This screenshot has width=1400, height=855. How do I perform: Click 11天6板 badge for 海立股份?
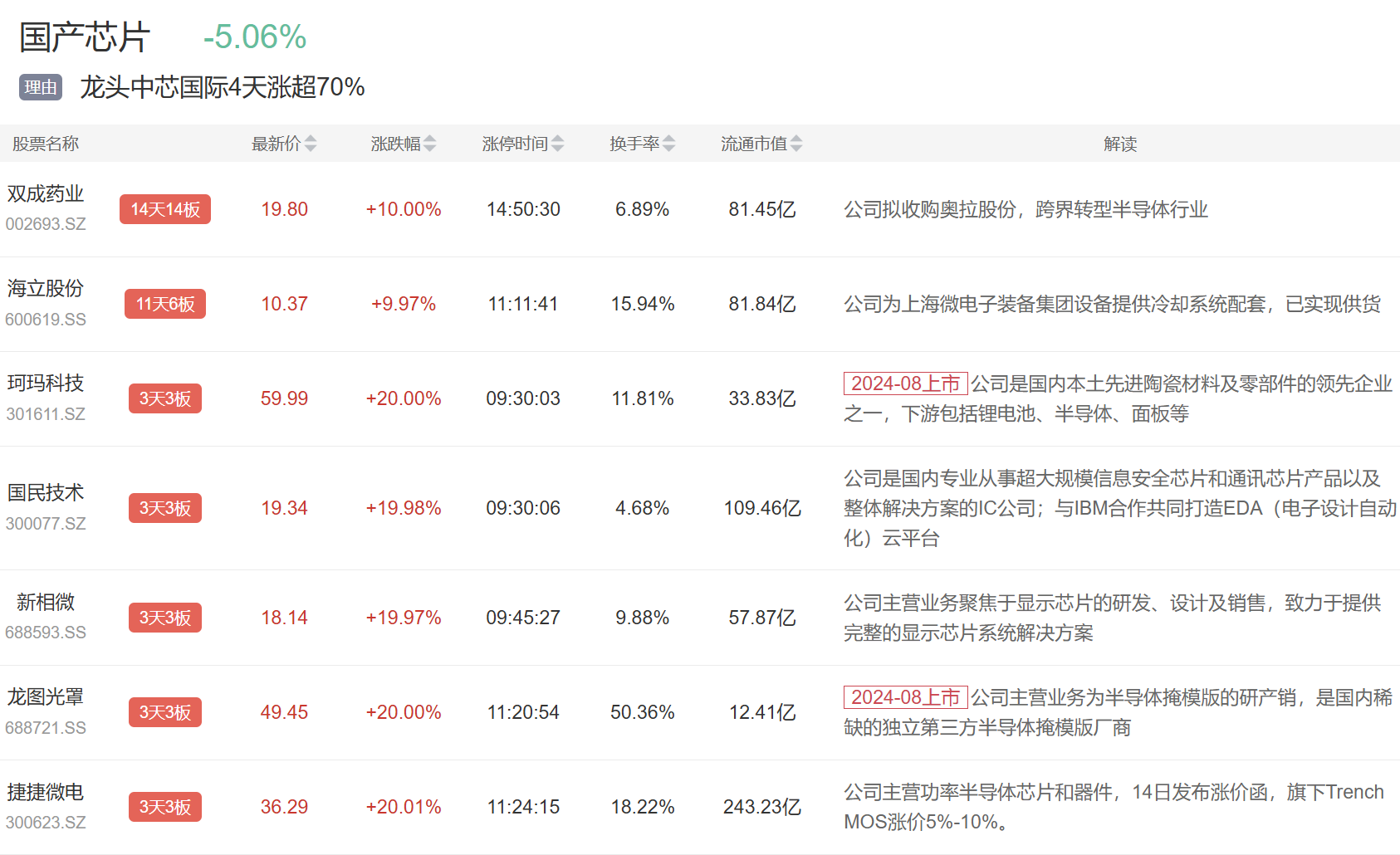coord(165,304)
